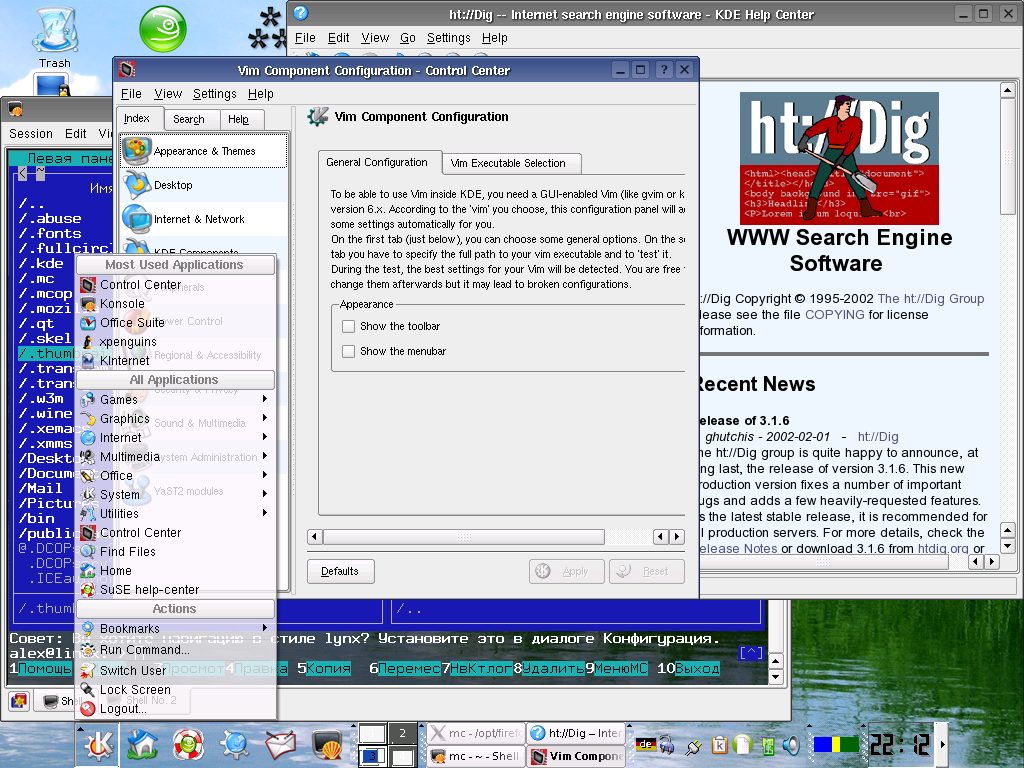The image size is (1024, 768).
Task: Open the mail client icon in the panel
Action: pos(280,744)
